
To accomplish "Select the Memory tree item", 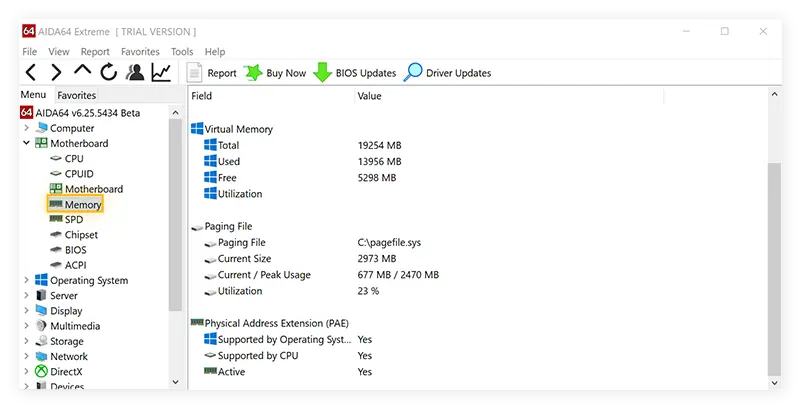I will tap(76, 204).
